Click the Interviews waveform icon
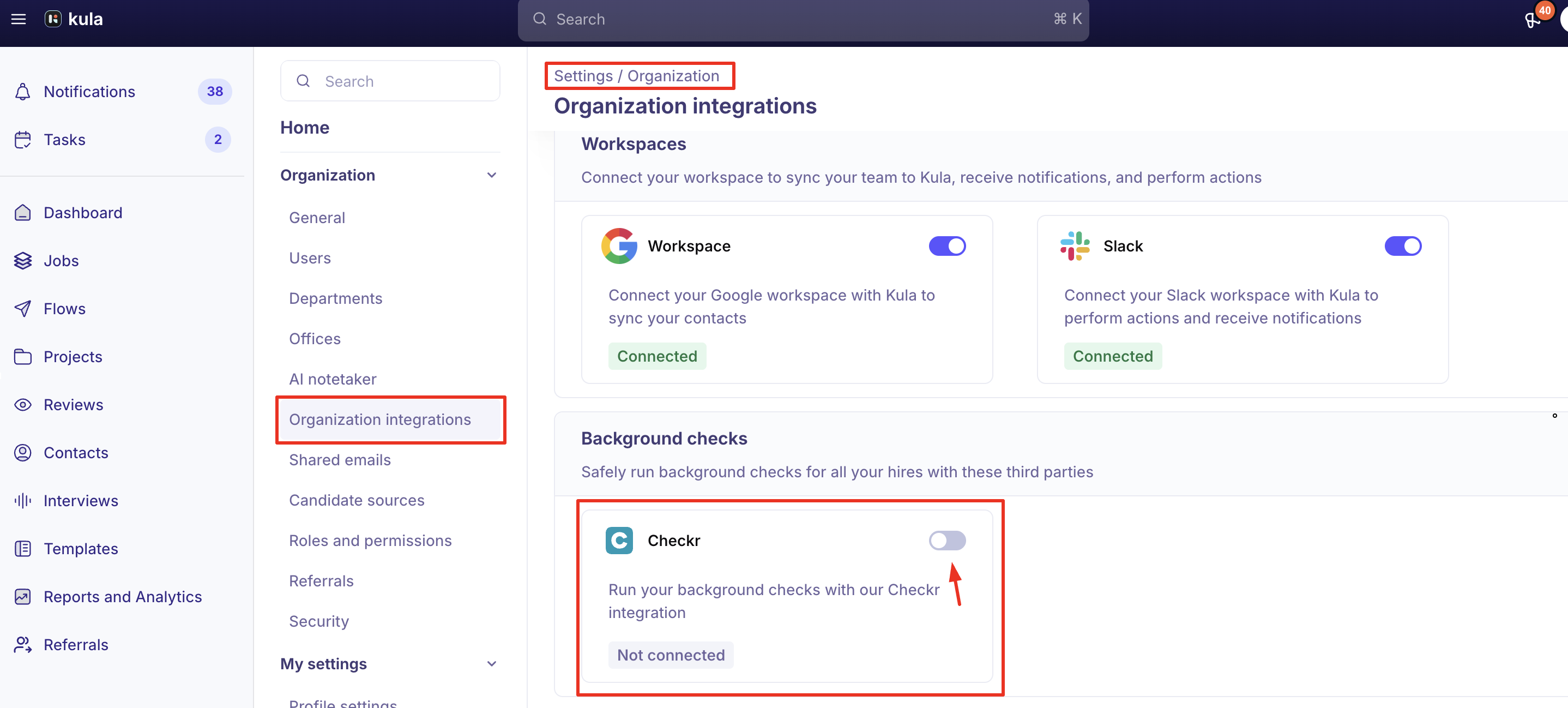Viewport: 1568px width, 708px height. click(22, 500)
